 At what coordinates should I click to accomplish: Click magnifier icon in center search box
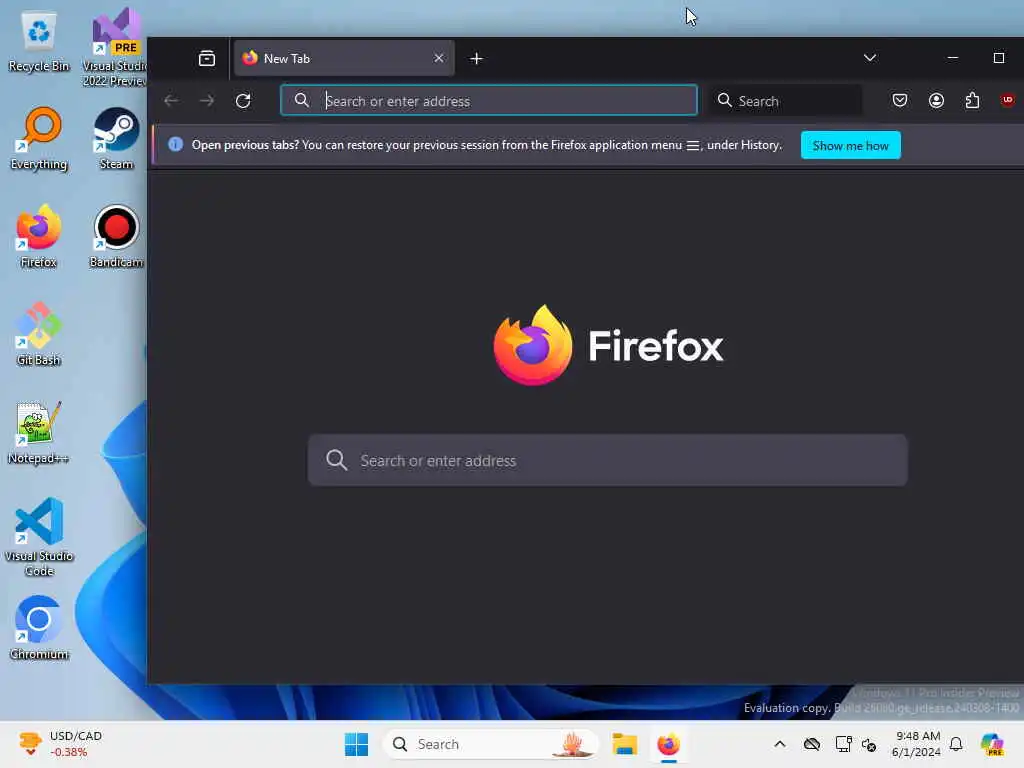pos(336,460)
